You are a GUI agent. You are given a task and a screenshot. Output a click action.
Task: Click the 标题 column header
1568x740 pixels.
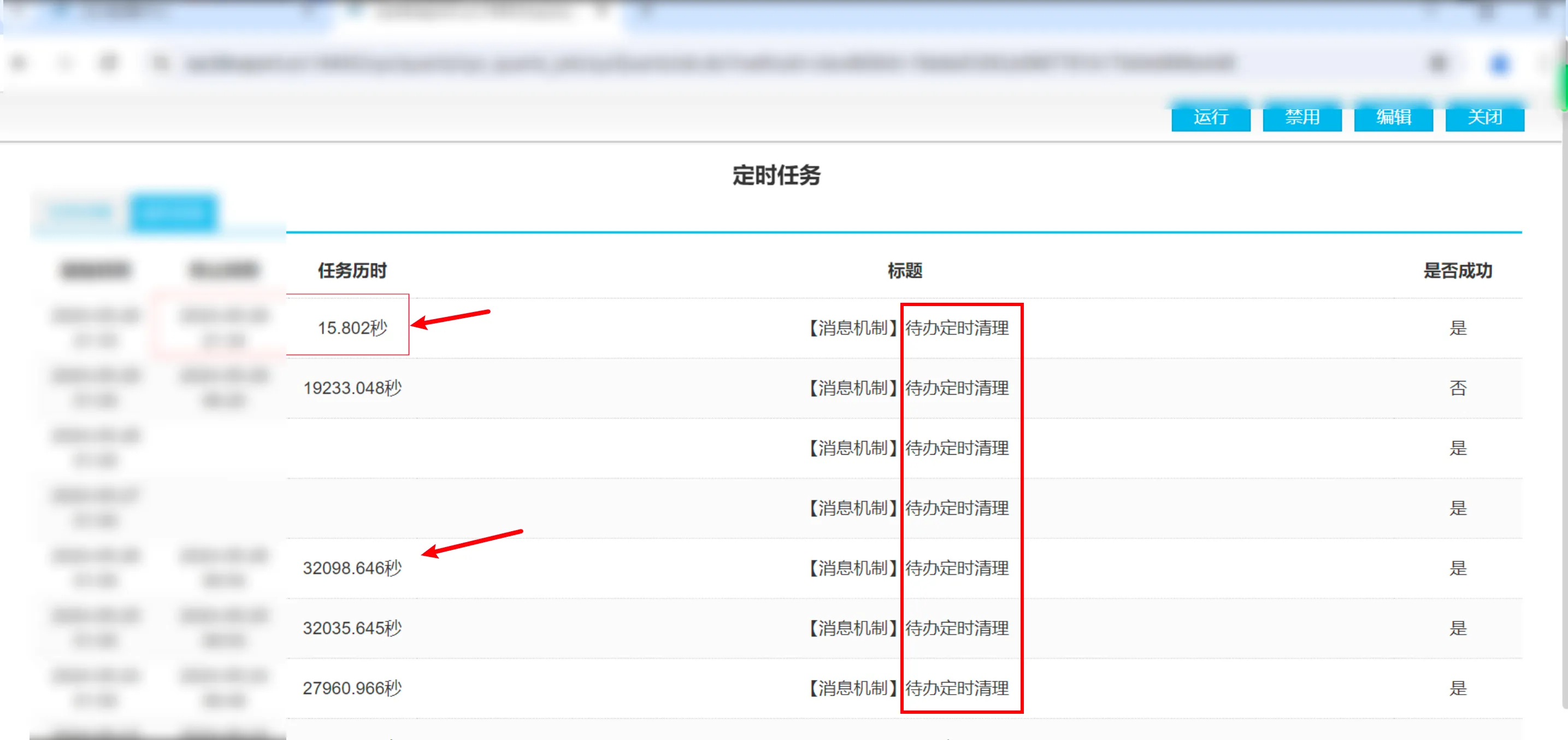pos(905,271)
